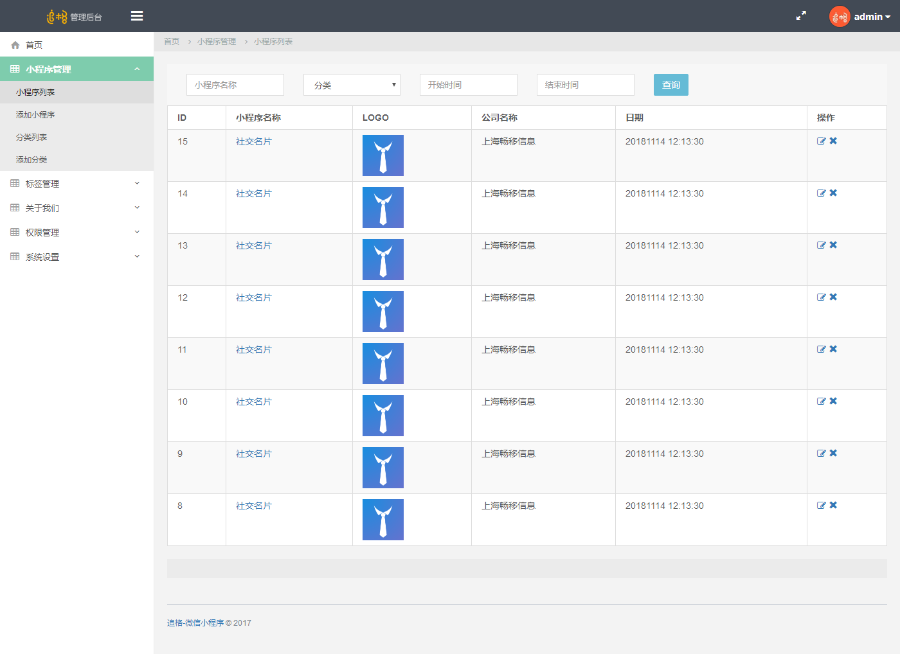
Task: Click the edit pencil icon for record ID 8
Action: click(x=822, y=504)
